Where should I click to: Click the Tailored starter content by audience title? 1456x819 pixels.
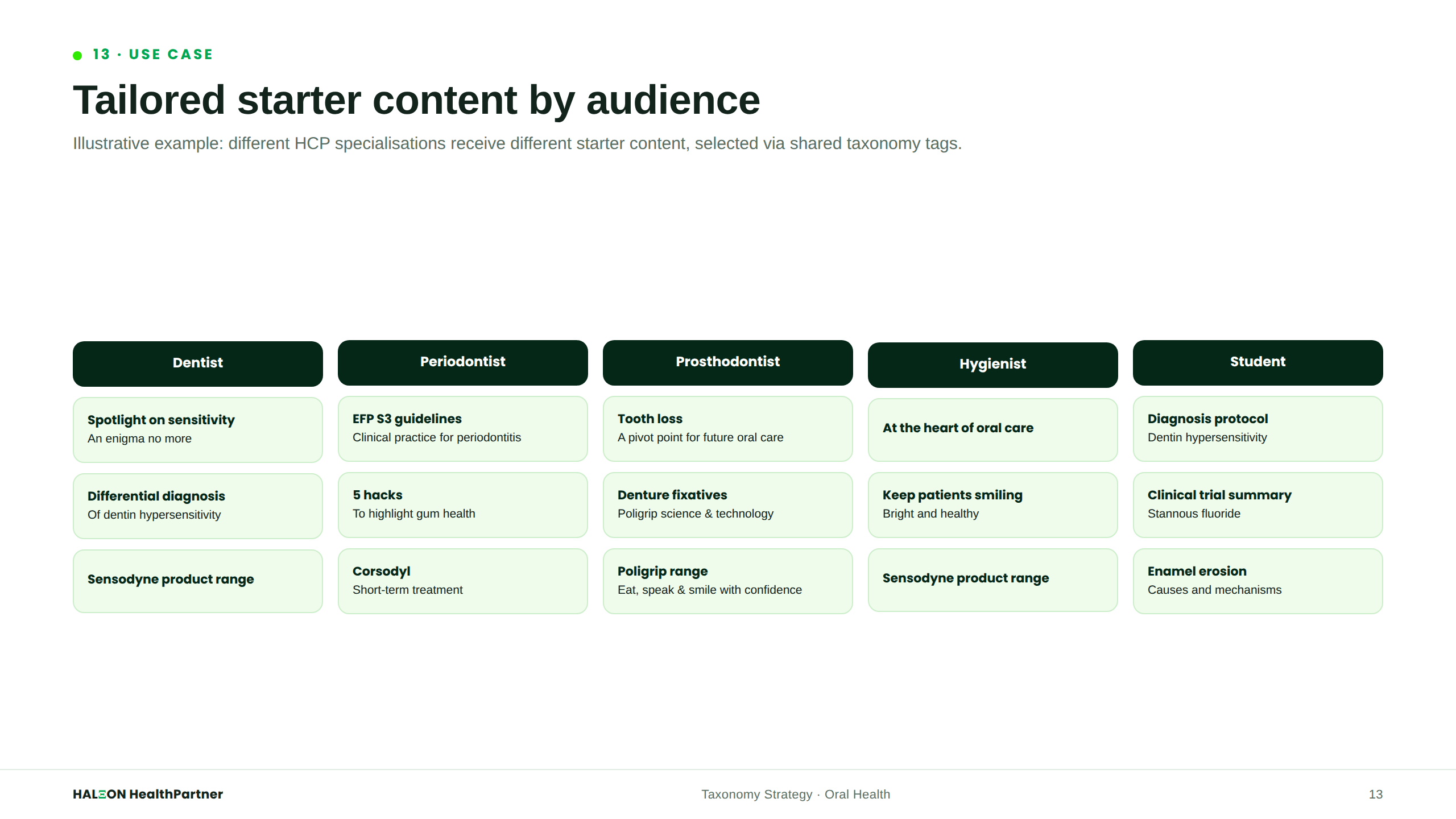coord(416,100)
